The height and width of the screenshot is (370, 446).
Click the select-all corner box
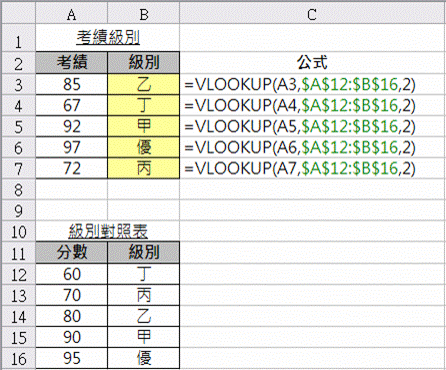pos(18,14)
